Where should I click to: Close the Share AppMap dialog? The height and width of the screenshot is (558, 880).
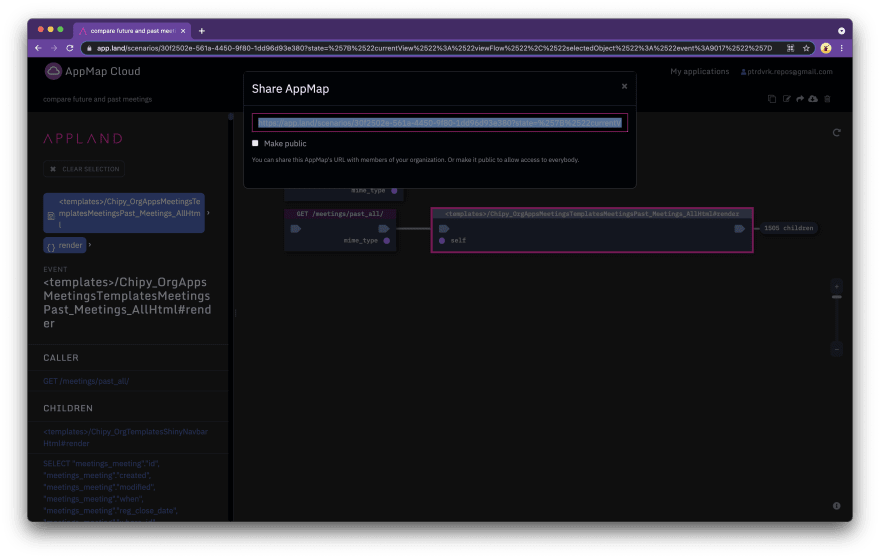tap(624, 86)
